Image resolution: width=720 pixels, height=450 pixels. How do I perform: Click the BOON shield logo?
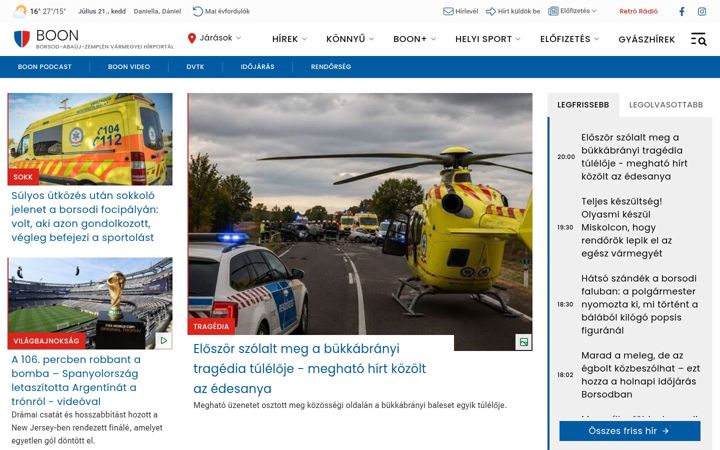pos(22,39)
